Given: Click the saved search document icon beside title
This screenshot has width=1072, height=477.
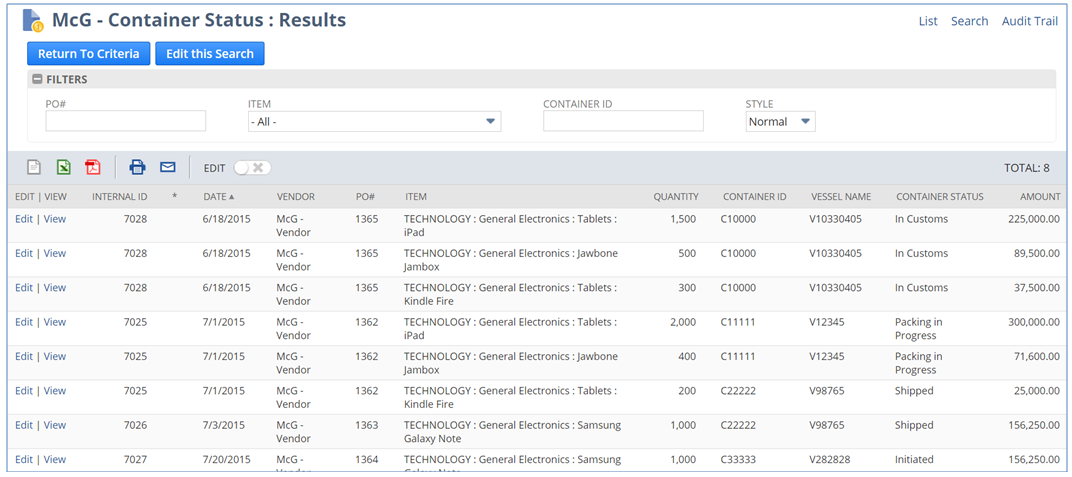Looking at the screenshot, I should click(33, 21).
